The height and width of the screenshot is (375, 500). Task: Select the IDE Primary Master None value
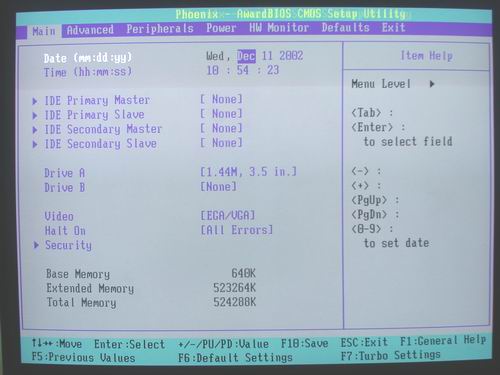tap(221, 99)
